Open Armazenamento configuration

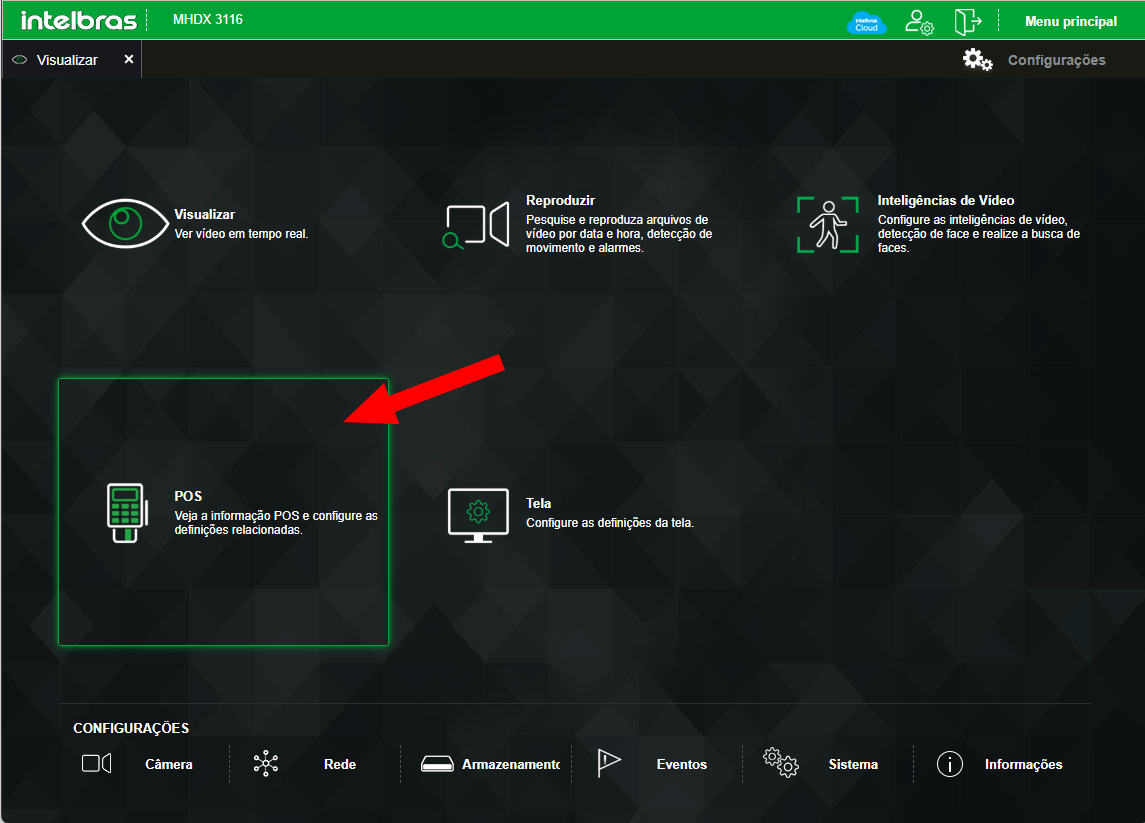510,765
